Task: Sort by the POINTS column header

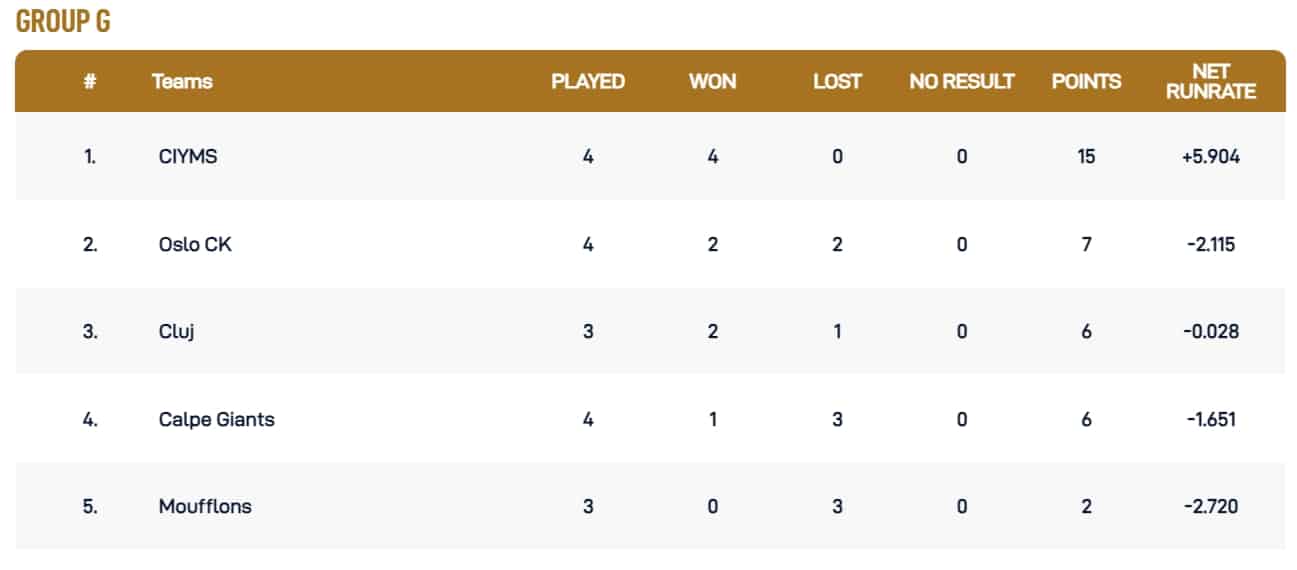Action: pos(1086,82)
